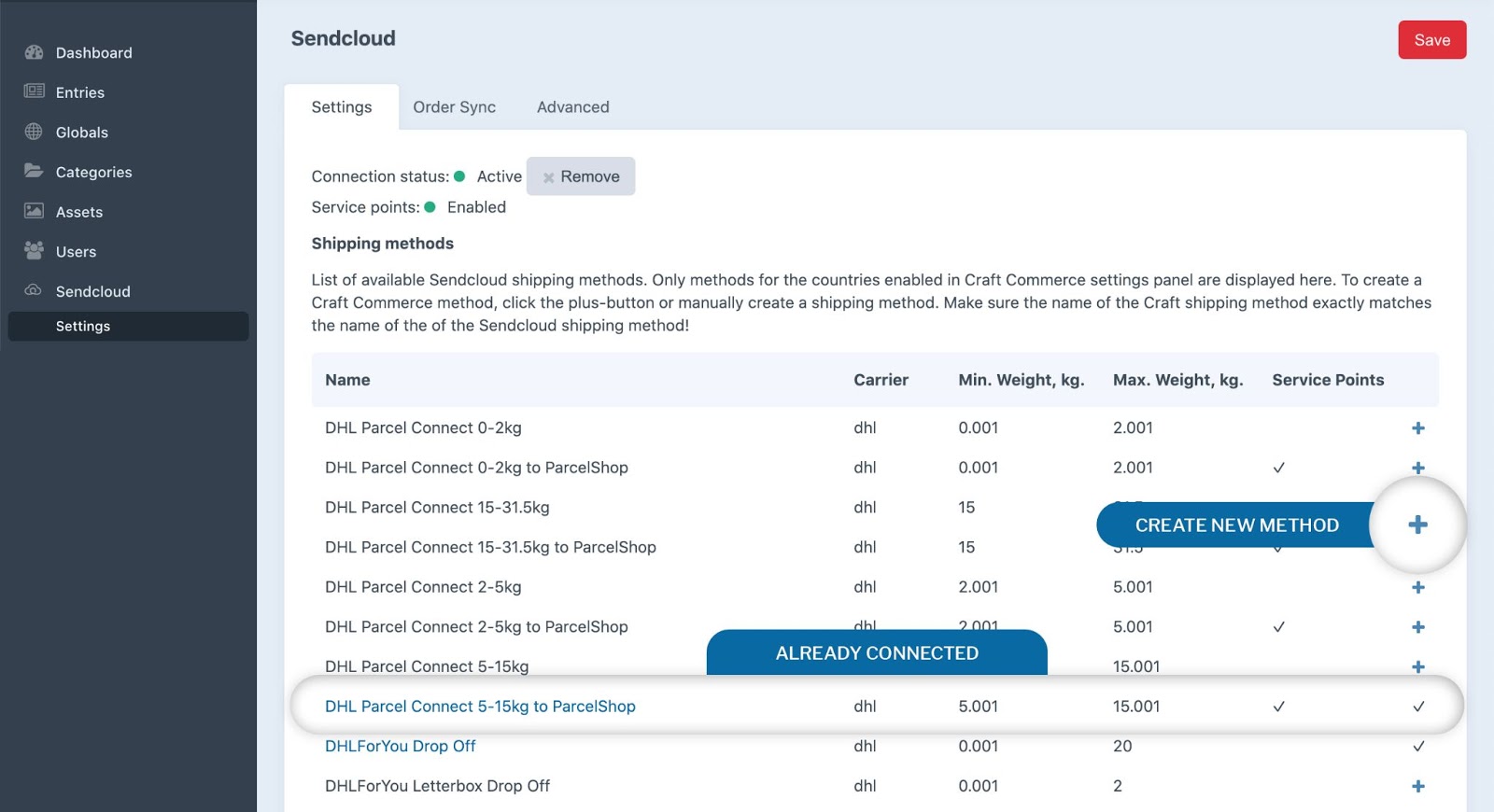The width and height of the screenshot is (1494, 812).
Task: Click plus for DHL Parcel Connect 2-5kg
Action: 1417,587
